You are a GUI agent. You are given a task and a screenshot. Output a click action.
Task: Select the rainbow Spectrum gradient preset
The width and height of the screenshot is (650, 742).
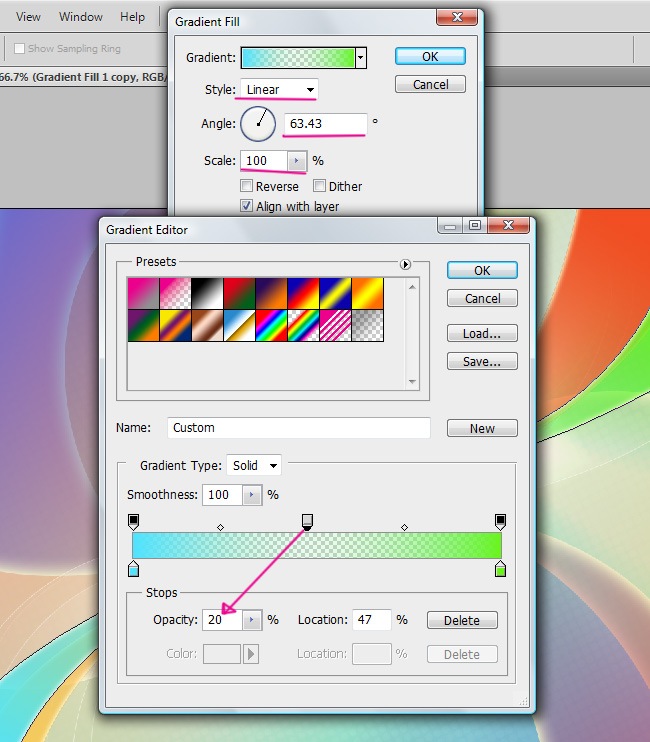point(271,324)
